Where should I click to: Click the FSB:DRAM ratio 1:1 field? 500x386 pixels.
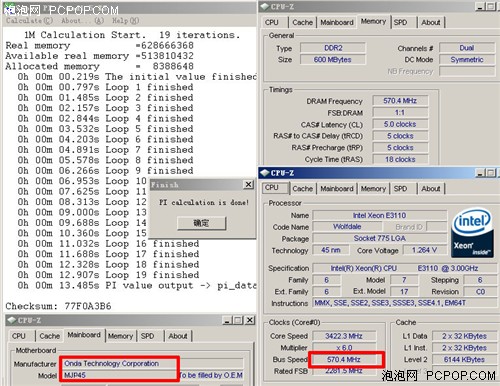[400, 113]
